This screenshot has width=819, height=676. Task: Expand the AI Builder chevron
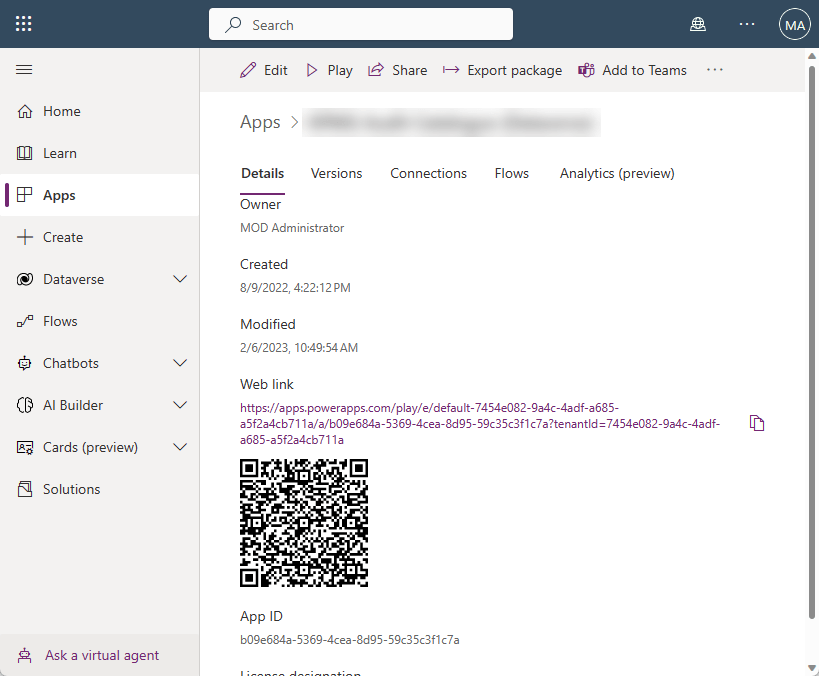click(180, 405)
